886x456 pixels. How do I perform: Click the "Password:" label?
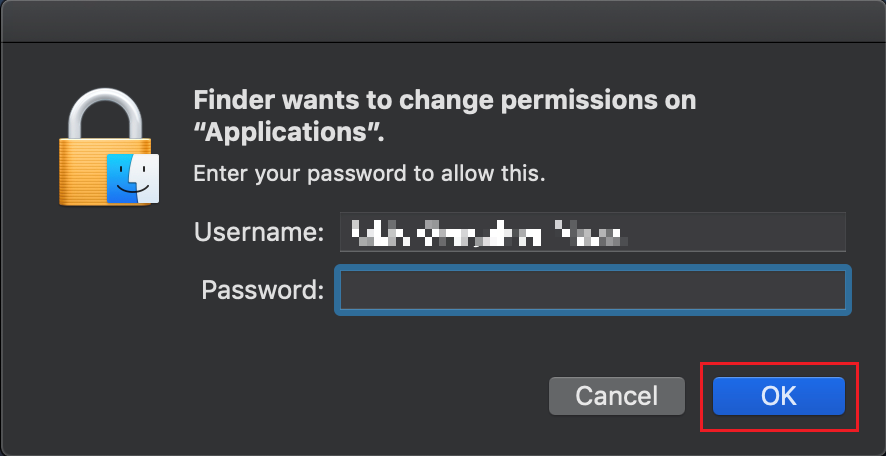click(x=263, y=290)
